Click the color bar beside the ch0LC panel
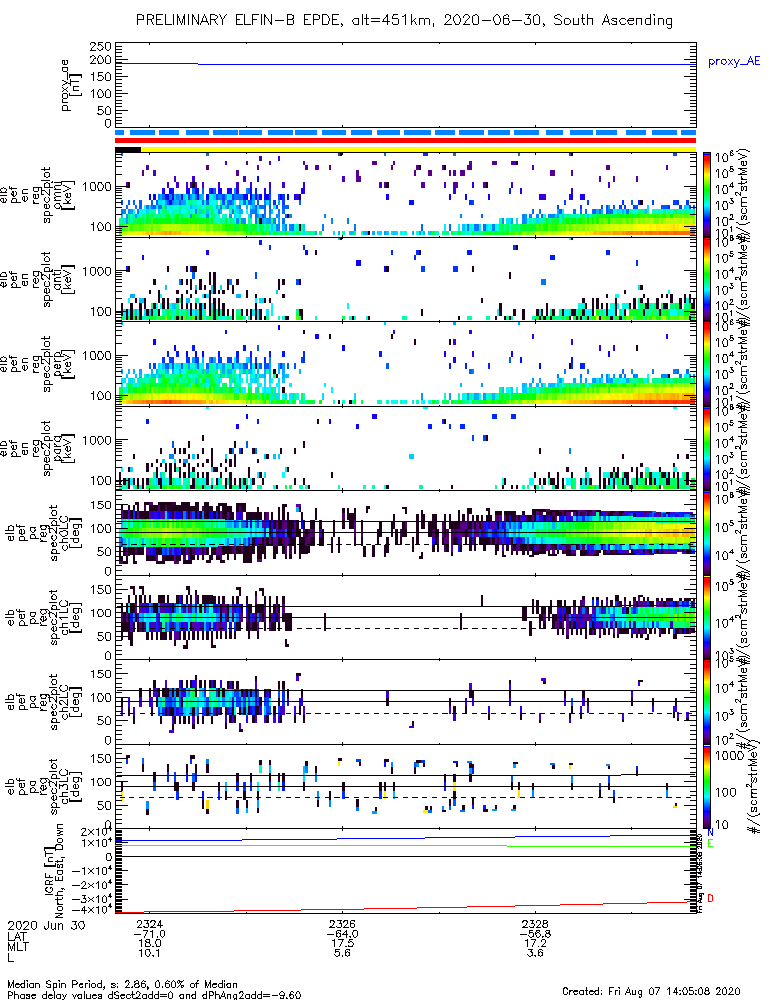This screenshot has height=1000, width=775. (706, 533)
